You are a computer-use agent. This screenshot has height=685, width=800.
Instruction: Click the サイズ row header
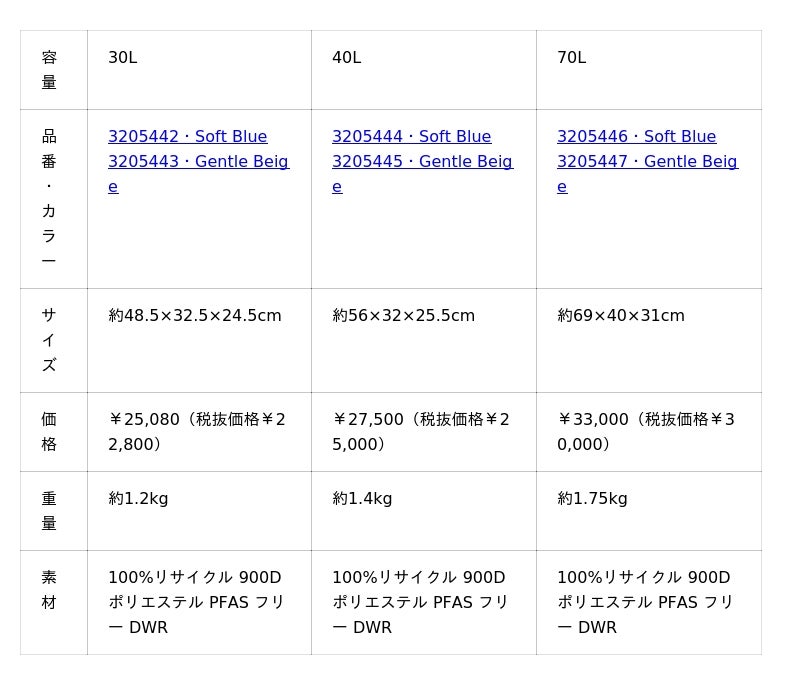49,340
